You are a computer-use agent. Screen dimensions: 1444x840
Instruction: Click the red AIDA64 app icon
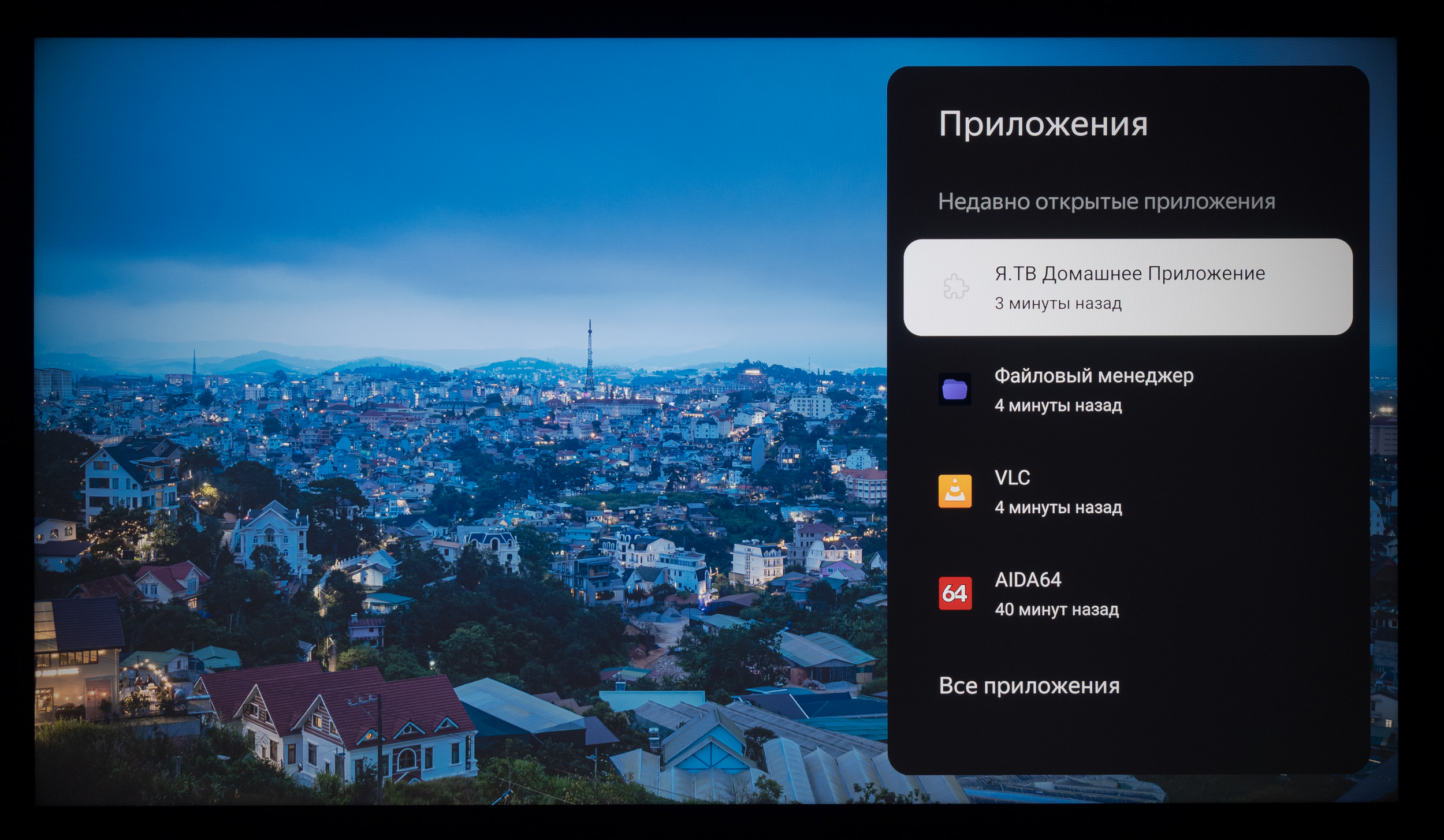coord(955,593)
